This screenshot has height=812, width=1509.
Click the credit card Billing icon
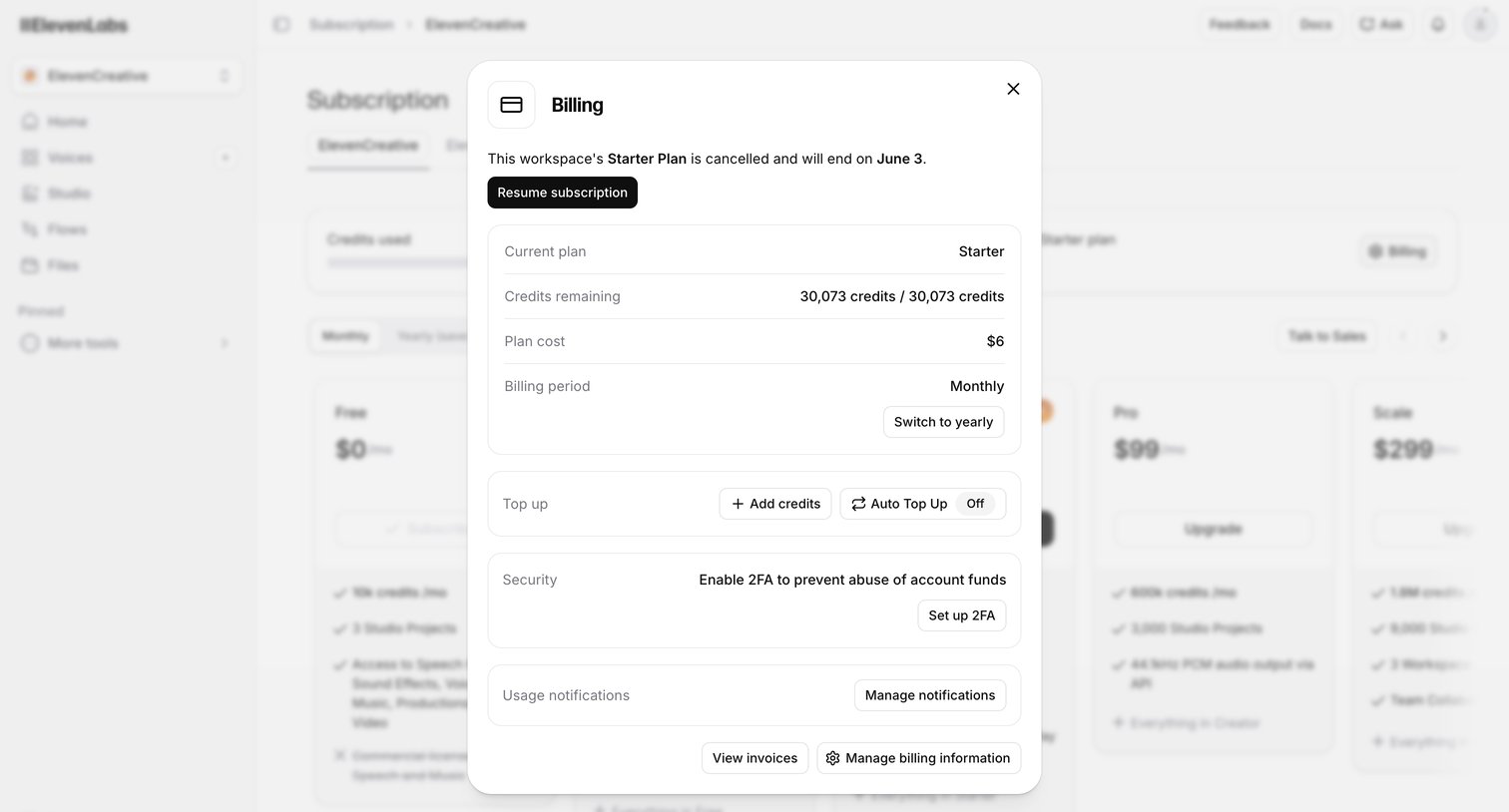tap(511, 105)
